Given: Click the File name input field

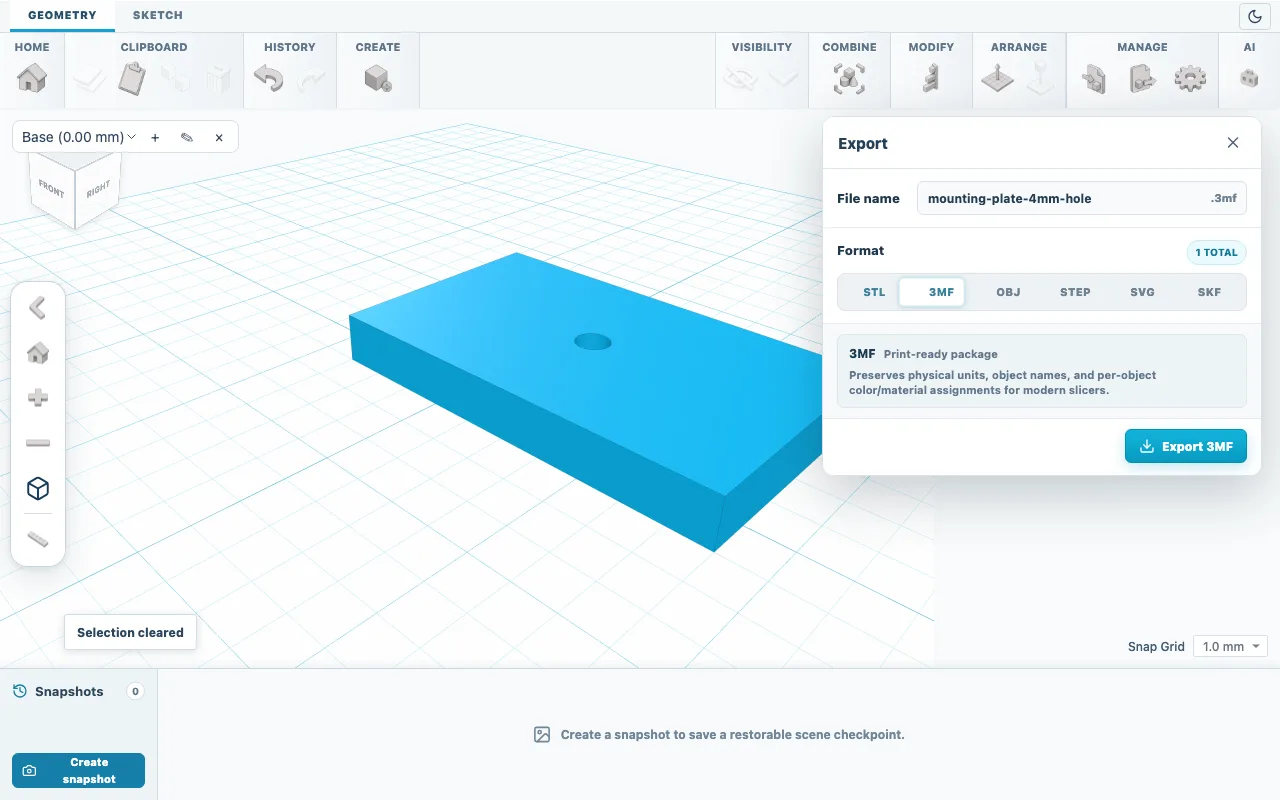Looking at the screenshot, I should coord(1082,198).
